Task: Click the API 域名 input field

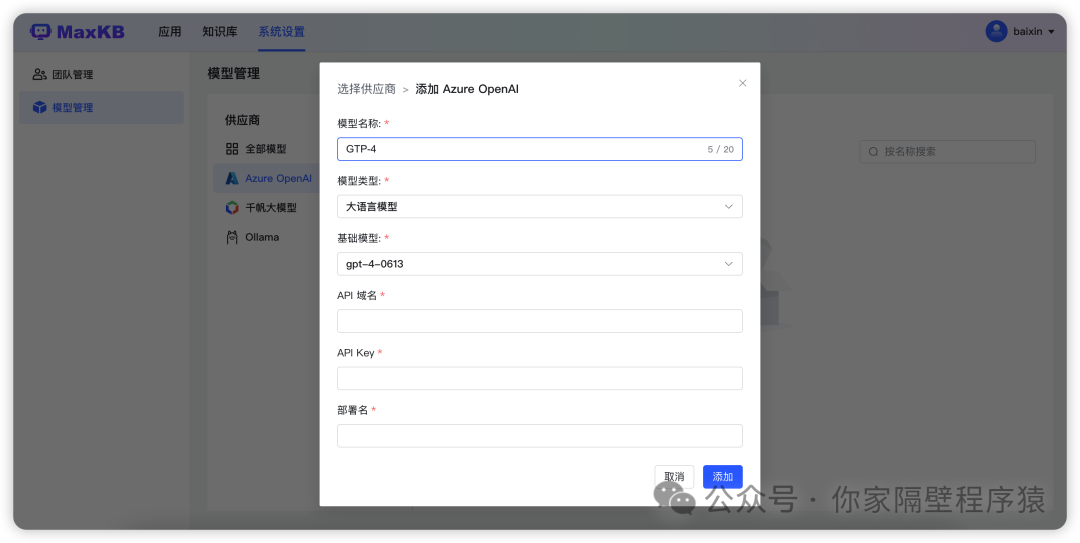Action: (x=540, y=321)
